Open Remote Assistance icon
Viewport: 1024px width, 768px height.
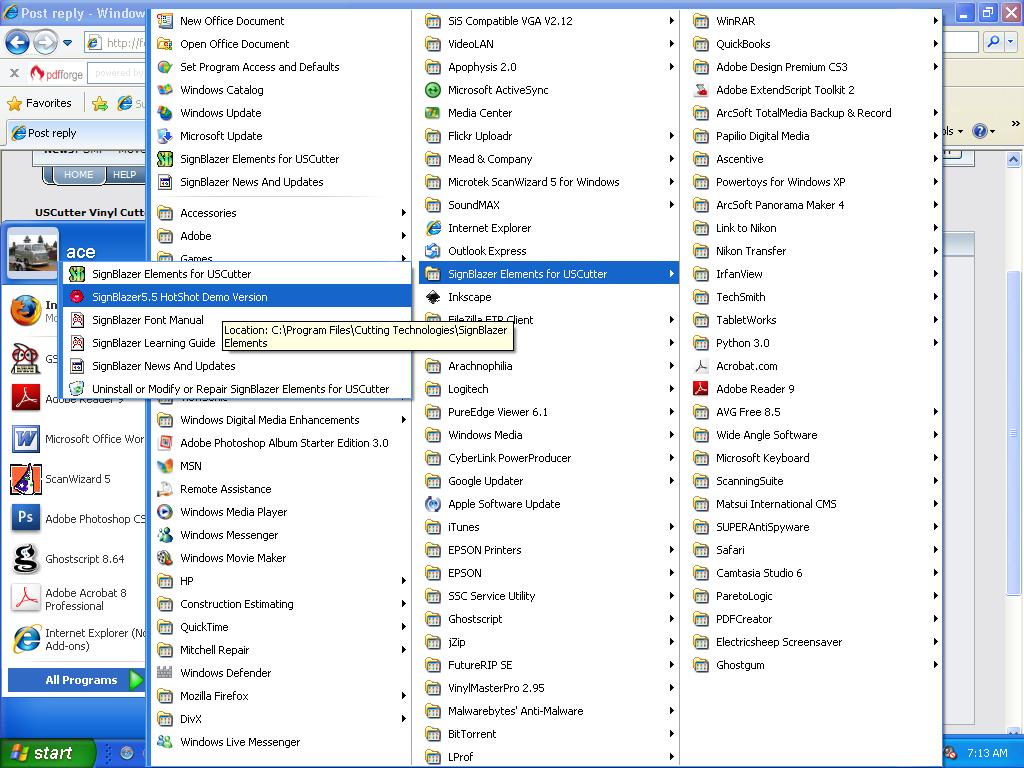click(165, 489)
